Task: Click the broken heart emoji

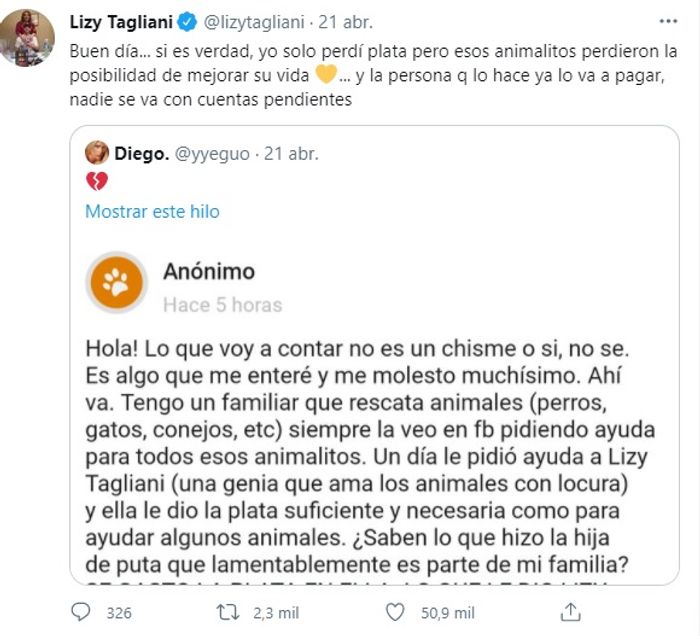Action: click(96, 181)
